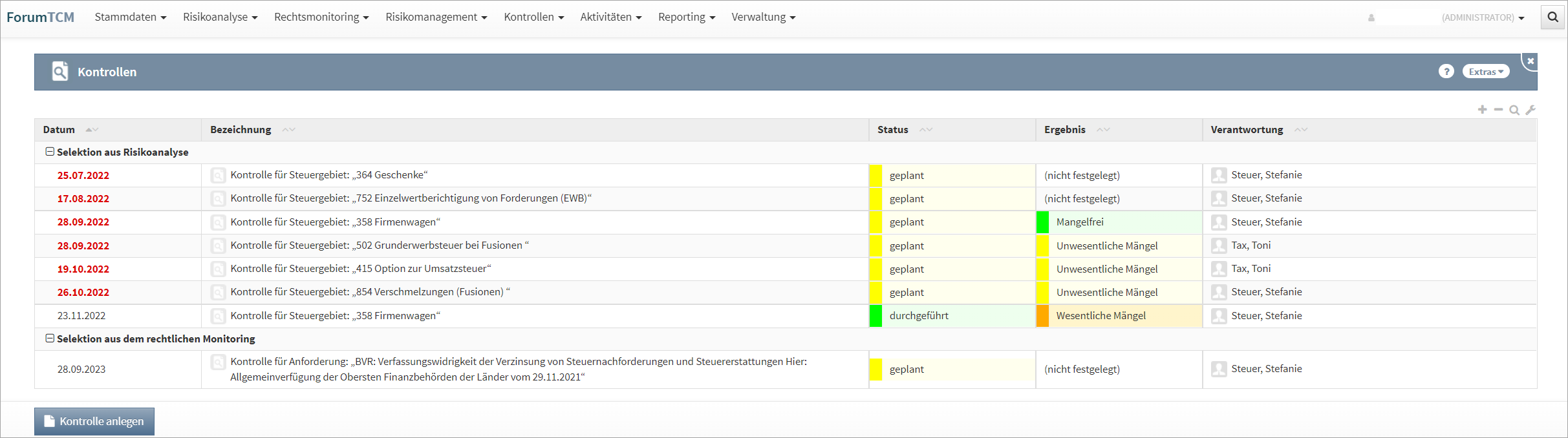Click the table search magnifier icon
Image resolution: width=1568 pixels, height=438 pixels.
1514,110
